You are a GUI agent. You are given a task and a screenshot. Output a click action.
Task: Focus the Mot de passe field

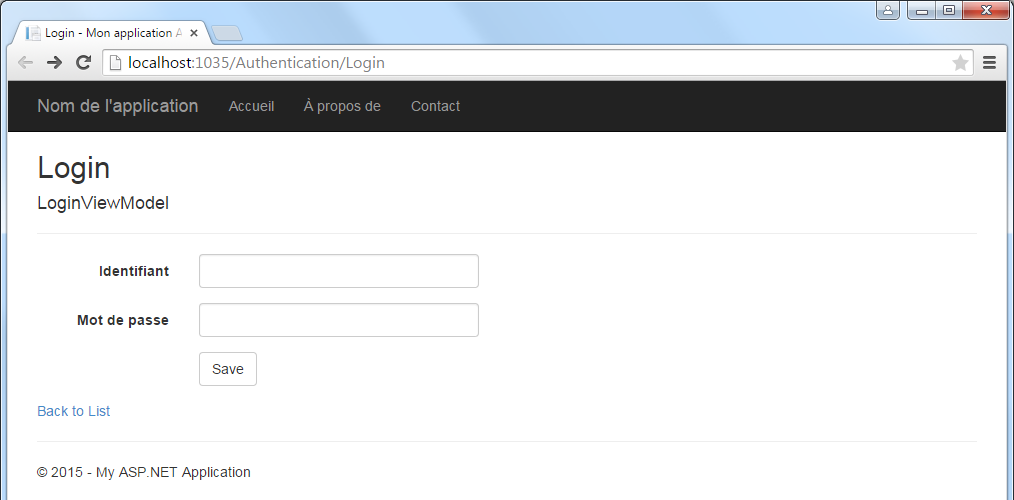coord(339,320)
